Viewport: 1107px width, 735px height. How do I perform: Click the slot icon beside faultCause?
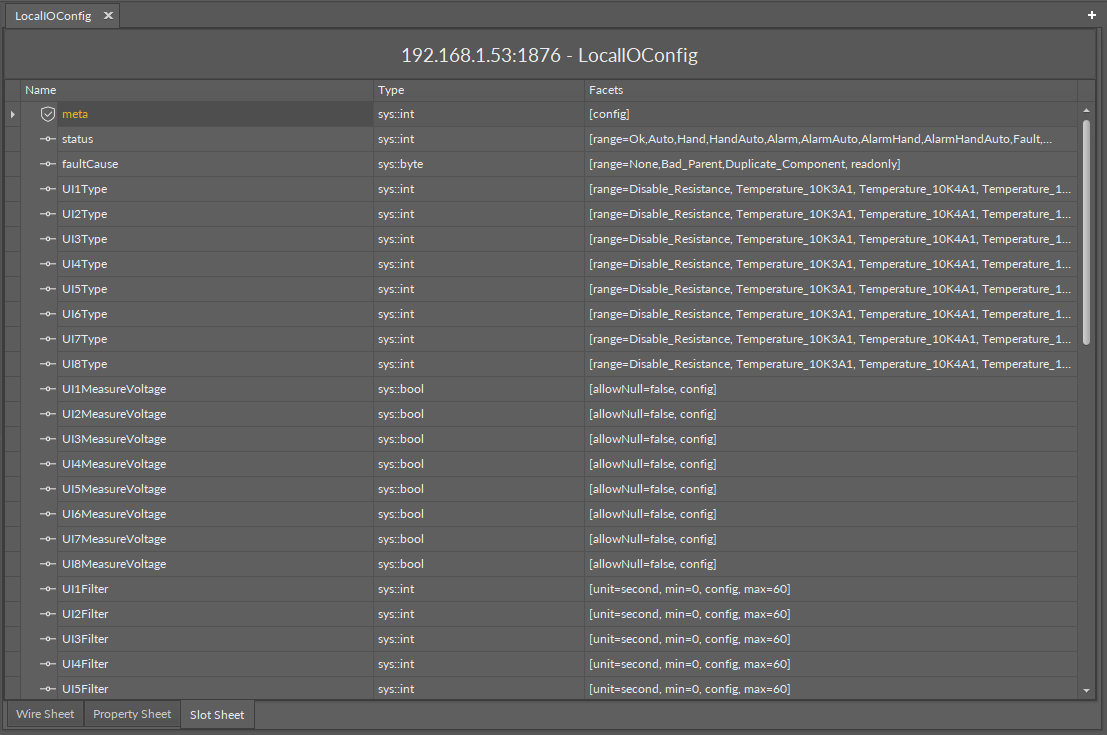click(48, 164)
